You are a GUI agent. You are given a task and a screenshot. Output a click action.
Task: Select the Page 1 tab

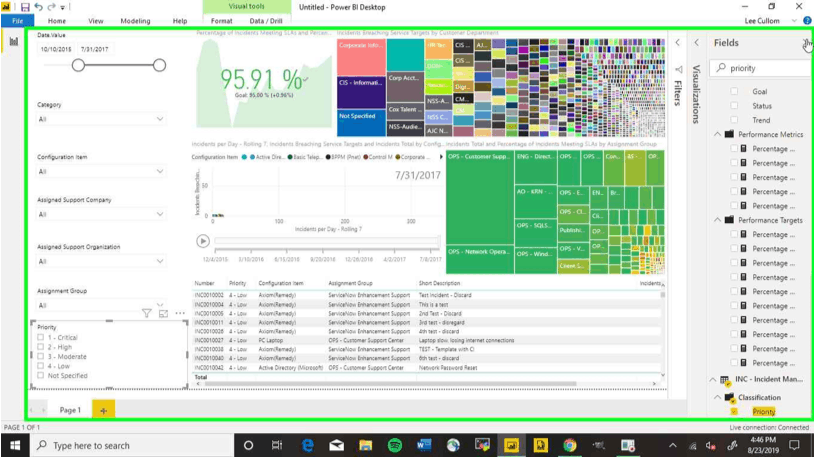[70, 410]
